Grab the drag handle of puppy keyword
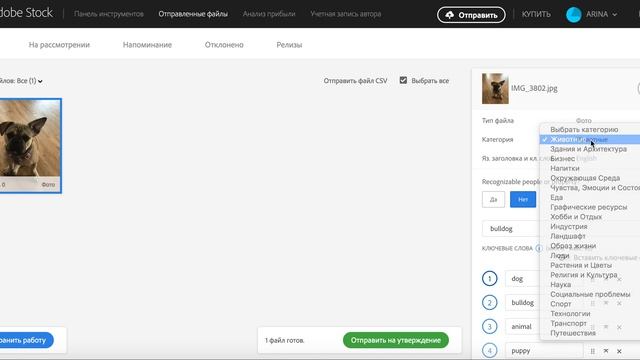The image size is (640, 360). click(x=593, y=351)
